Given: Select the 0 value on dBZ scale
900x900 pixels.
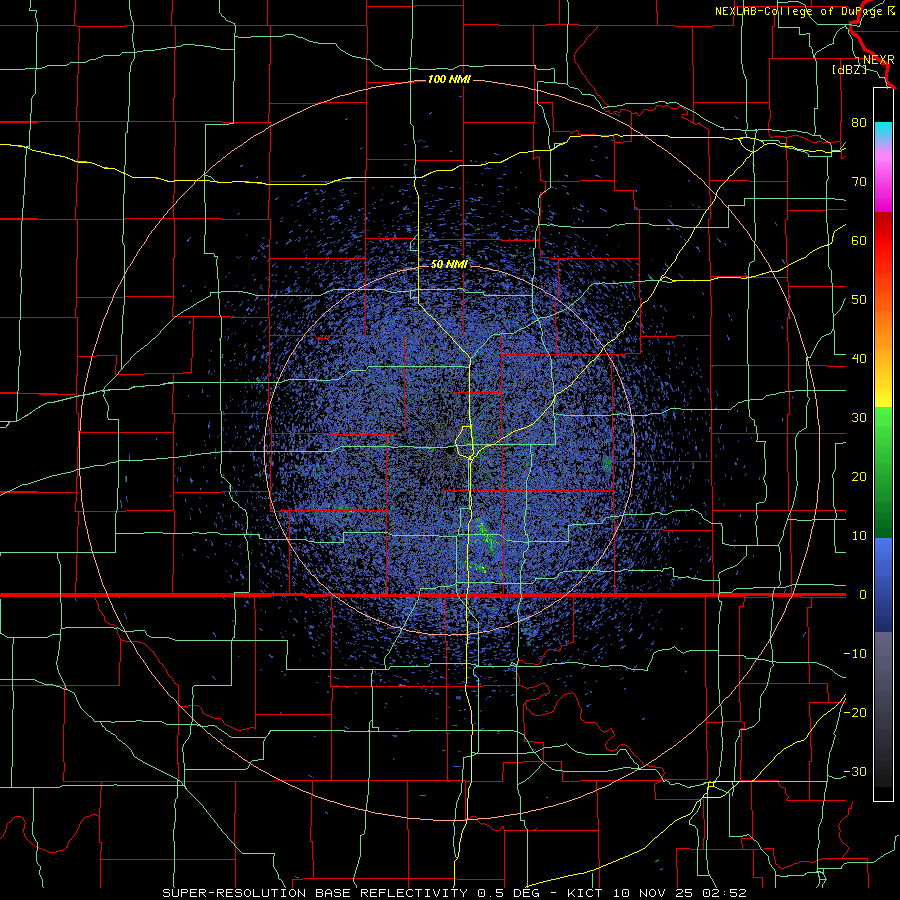Looking at the screenshot, I should 863,595.
